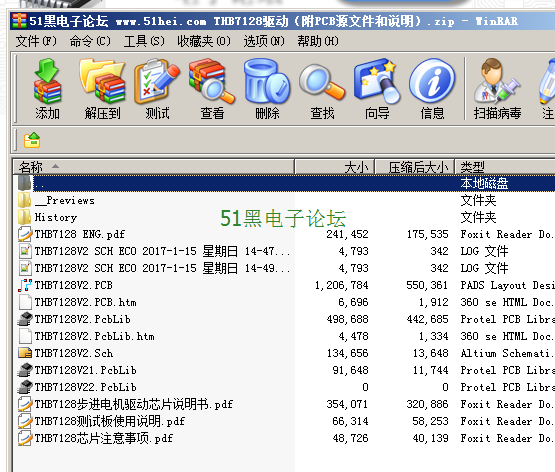Open the 选项(N) menu
Image resolution: width=555 pixels, height=472 pixels.
click(x=264, y=41)
